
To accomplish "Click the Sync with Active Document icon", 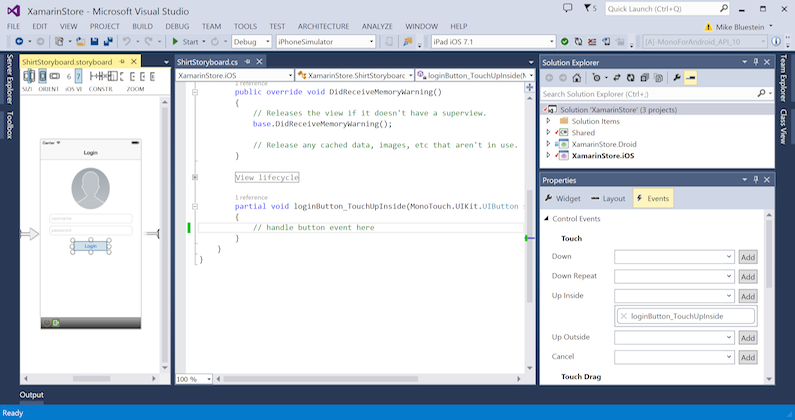I will tap(617, 78).
